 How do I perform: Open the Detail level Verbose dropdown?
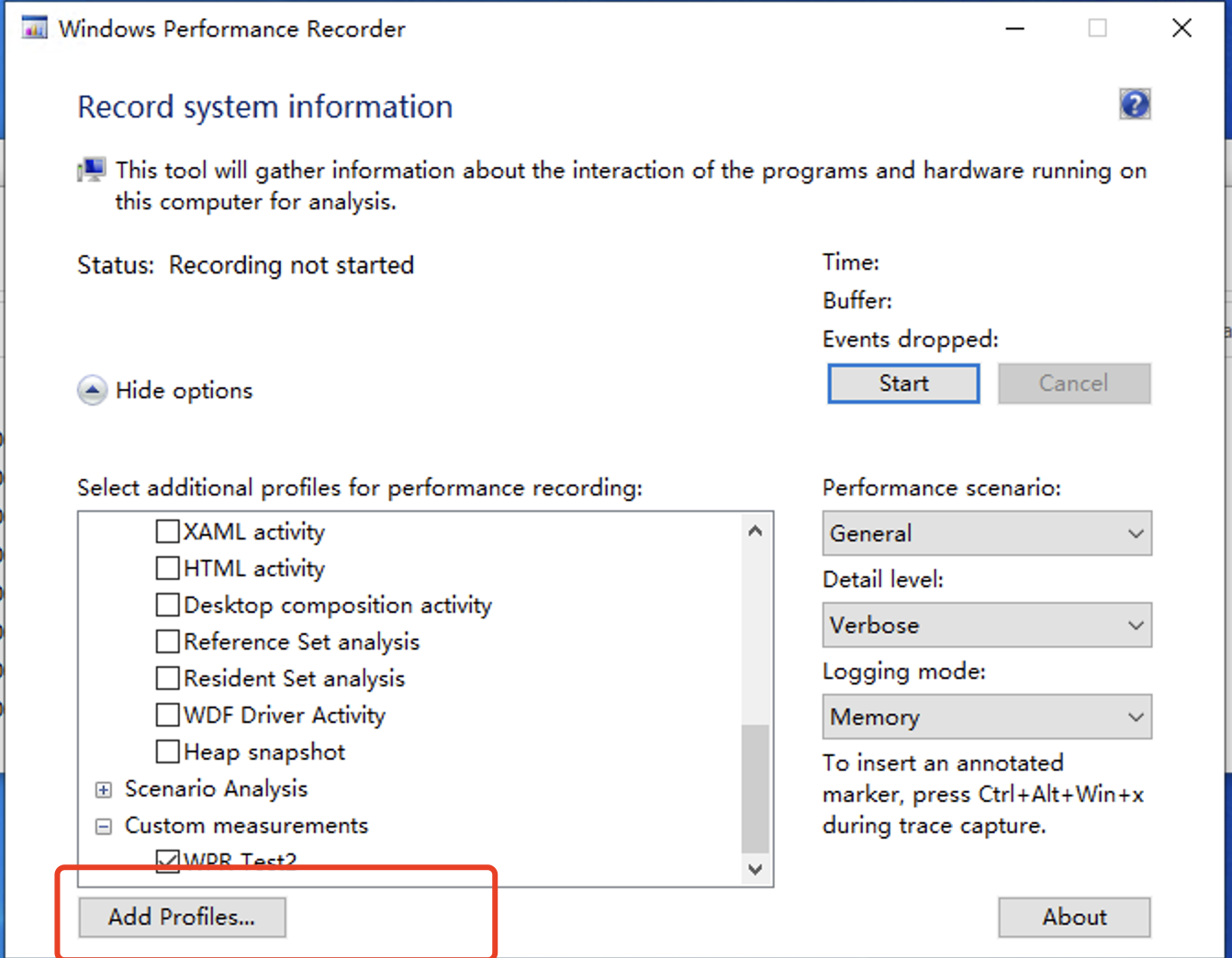click(987, 626)
